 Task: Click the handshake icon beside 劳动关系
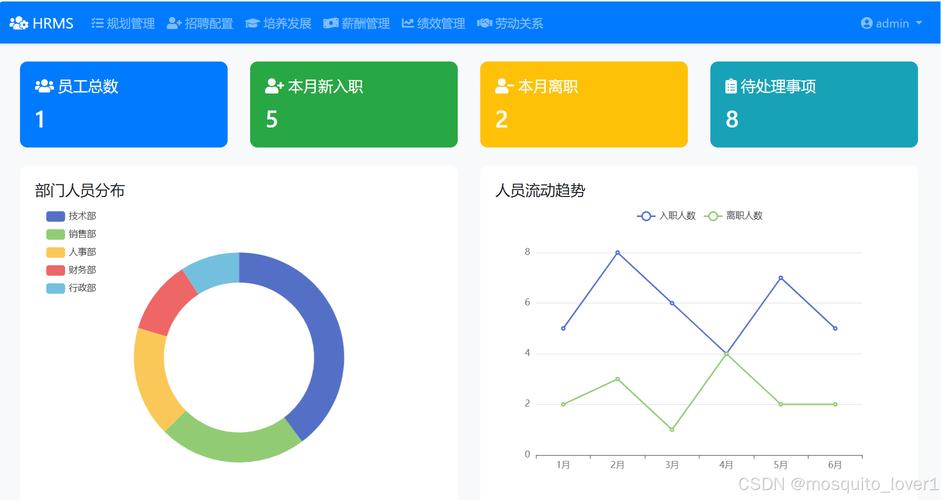tap(484, 23)
